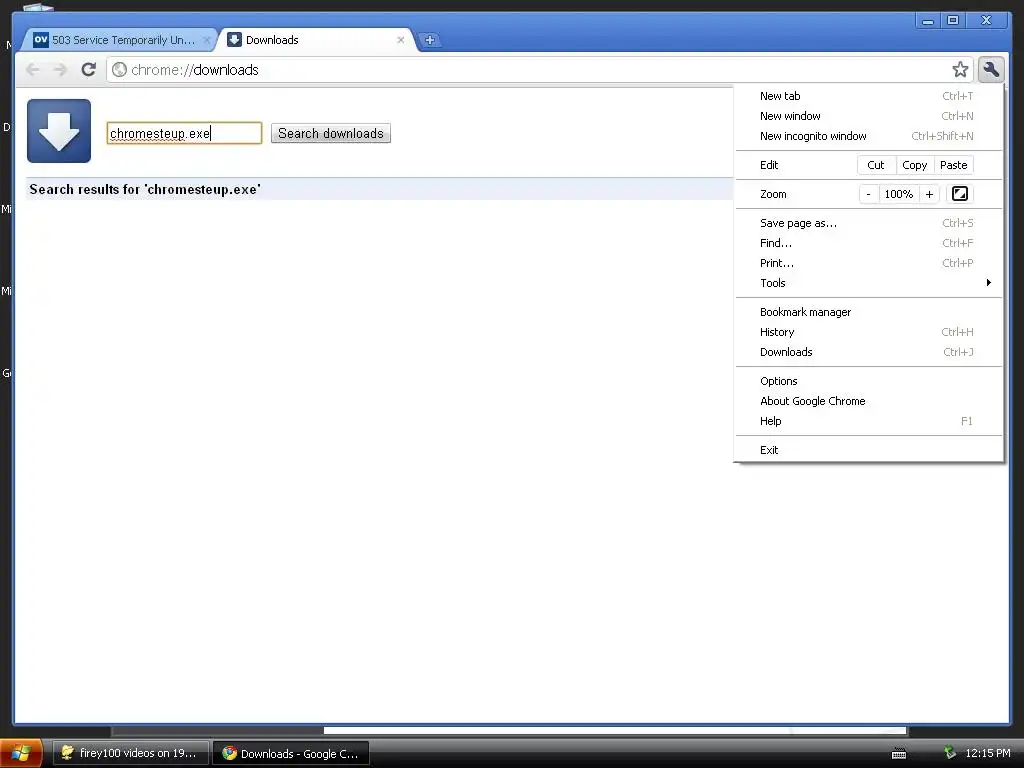Close the Downloads tab
1024x768 pixels.
tap(400, 40)
